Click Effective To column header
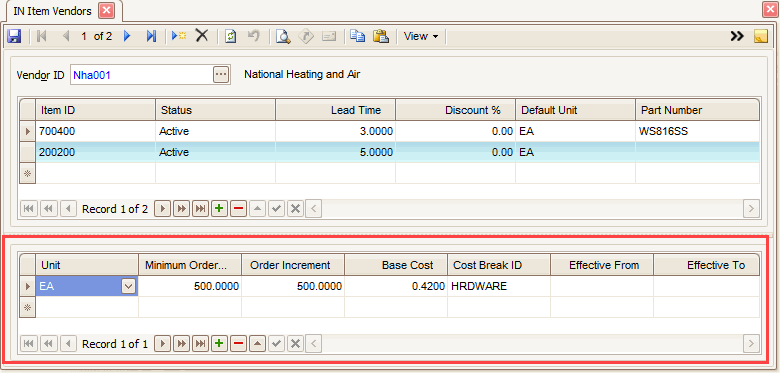780x373 pixels. click(706, 265)
